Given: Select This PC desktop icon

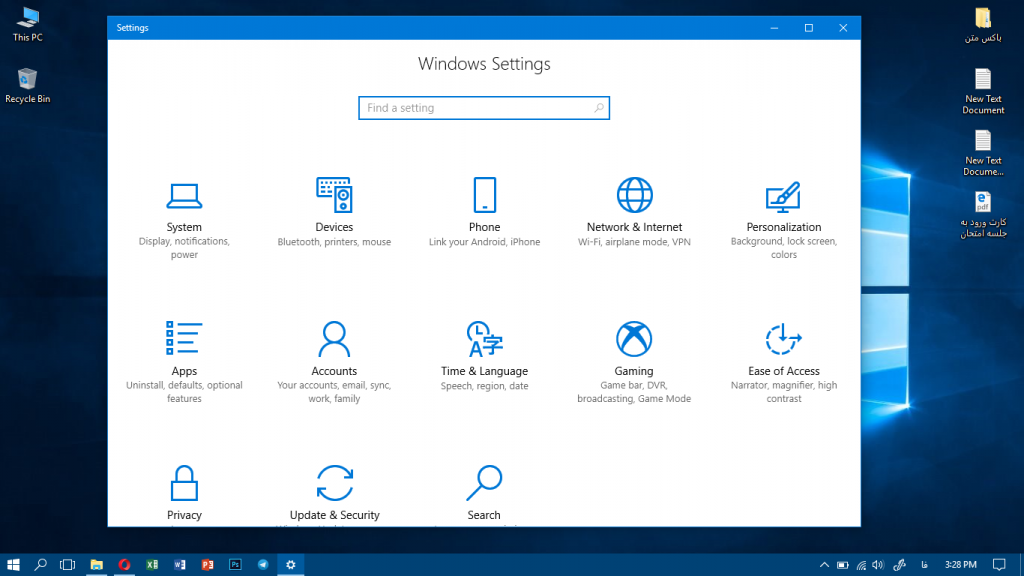Looking at the screenshot, I should 27,25.
